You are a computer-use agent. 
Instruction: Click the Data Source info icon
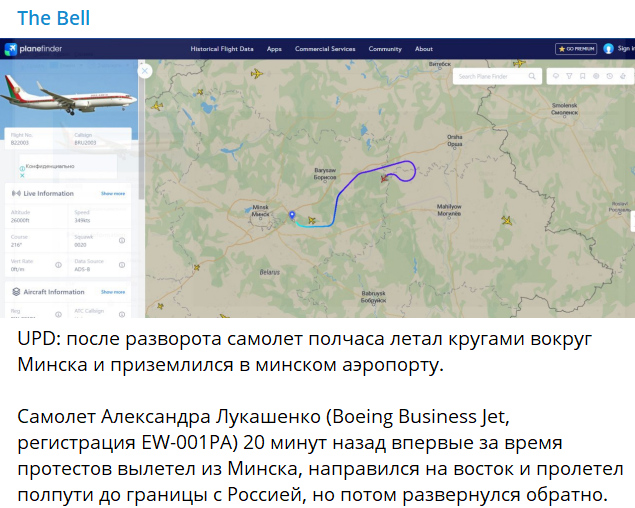(x=122, y=265)
